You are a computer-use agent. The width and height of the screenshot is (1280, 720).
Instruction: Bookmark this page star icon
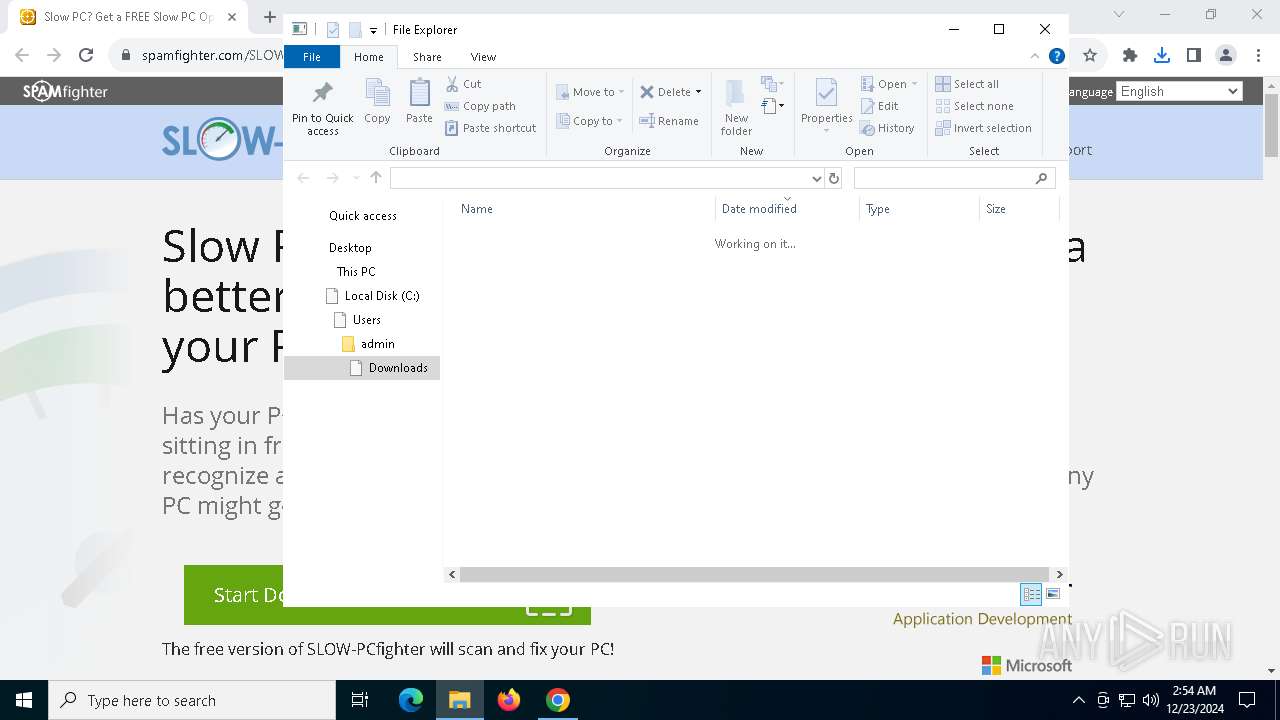point(1090,55)
